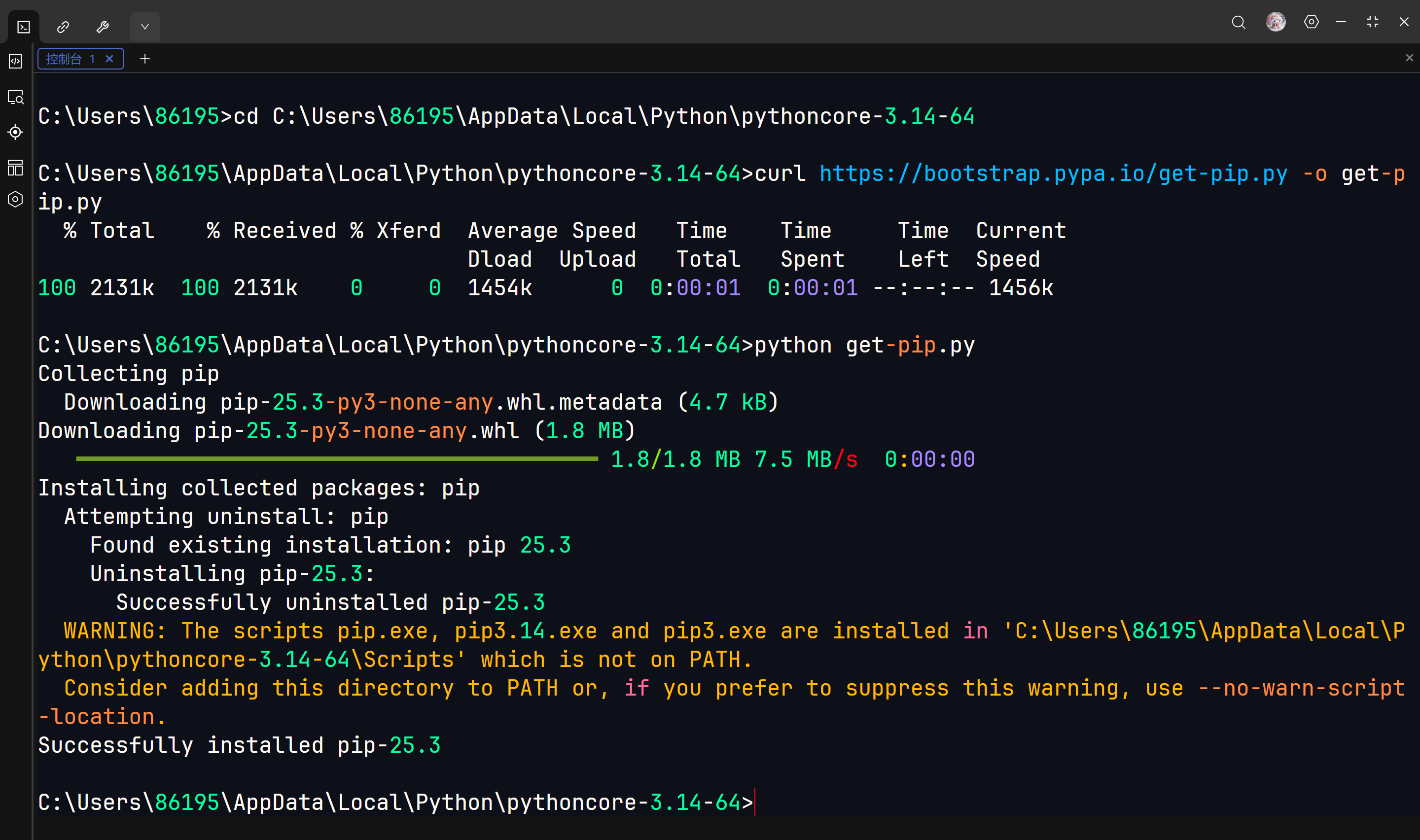Click the pip download progress bar
The height and width of the screenshot is (840, 1420).
click(337, 459)
